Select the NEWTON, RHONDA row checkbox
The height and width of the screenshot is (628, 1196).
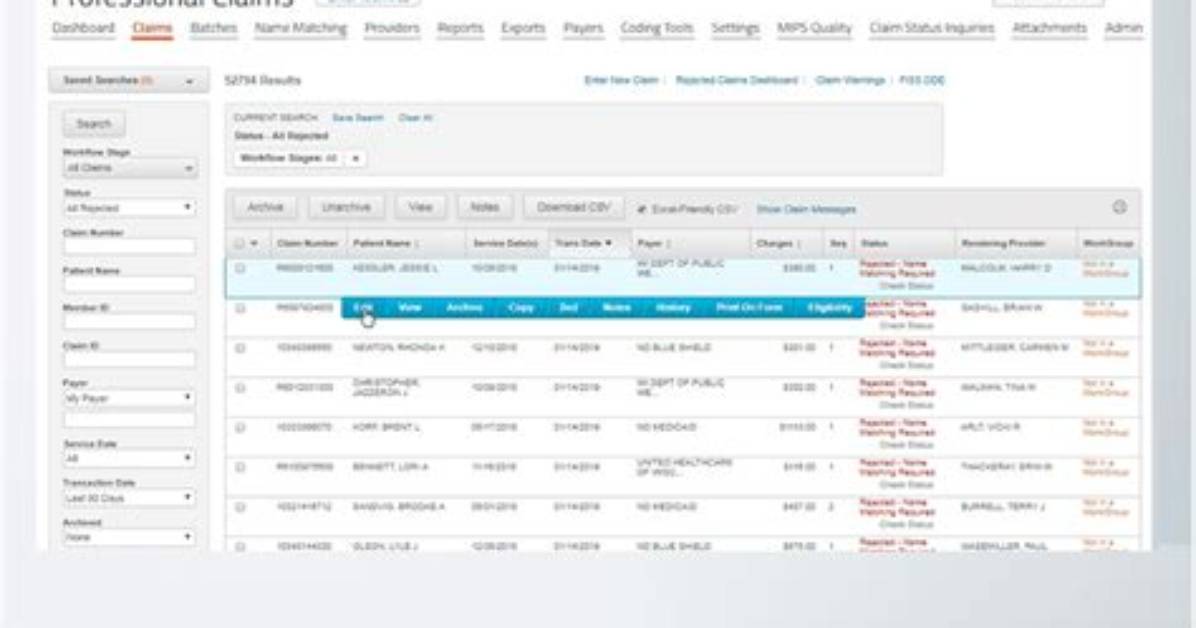coord(240,348)
